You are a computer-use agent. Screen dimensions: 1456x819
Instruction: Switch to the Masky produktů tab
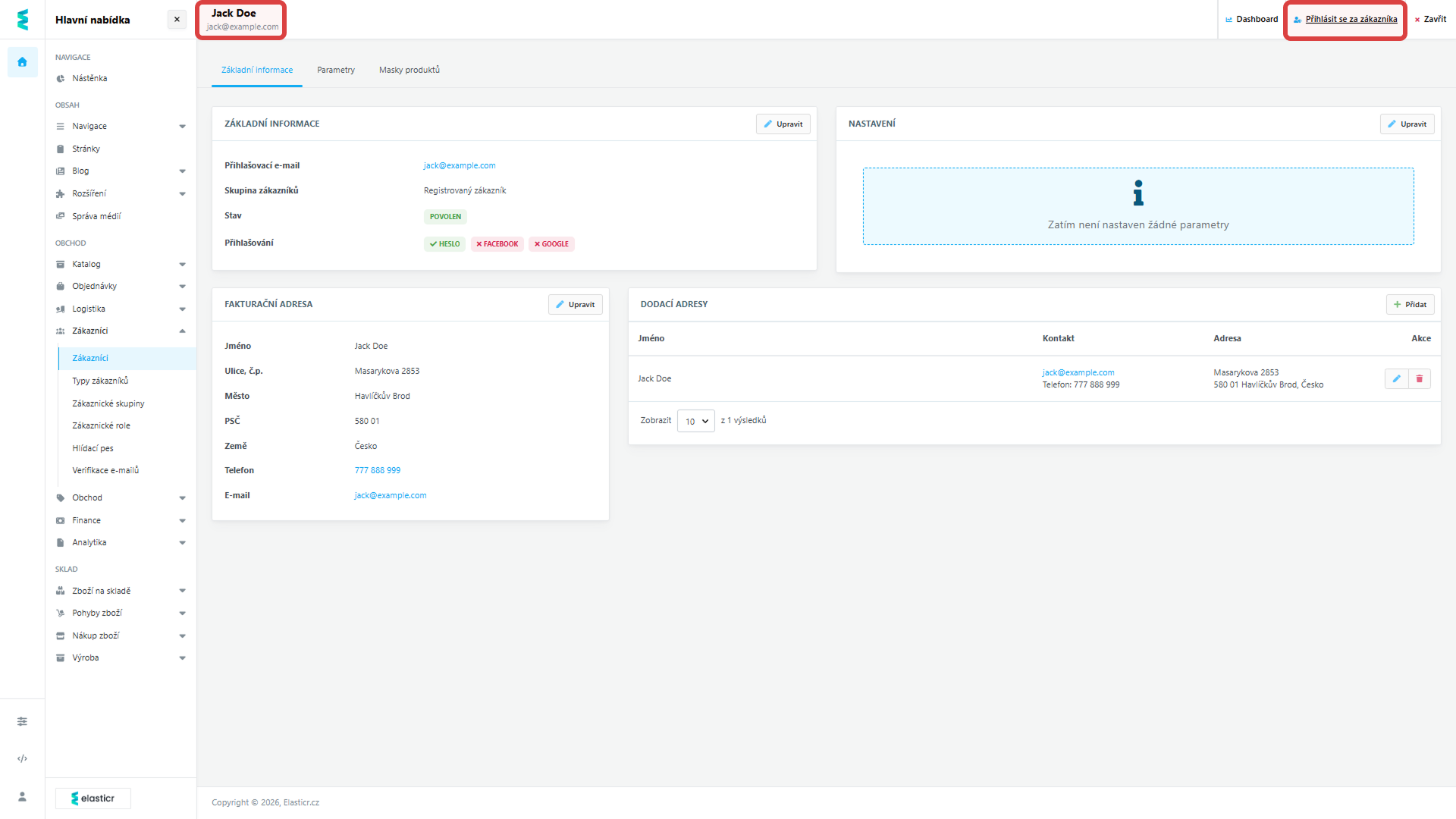pyautogui.click(x=409, y=70)
